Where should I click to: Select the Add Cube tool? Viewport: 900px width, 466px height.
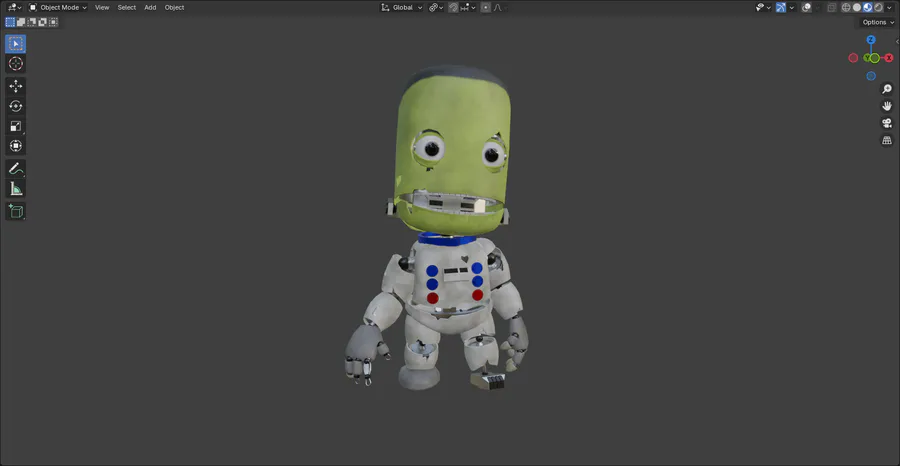coord(15,211)
